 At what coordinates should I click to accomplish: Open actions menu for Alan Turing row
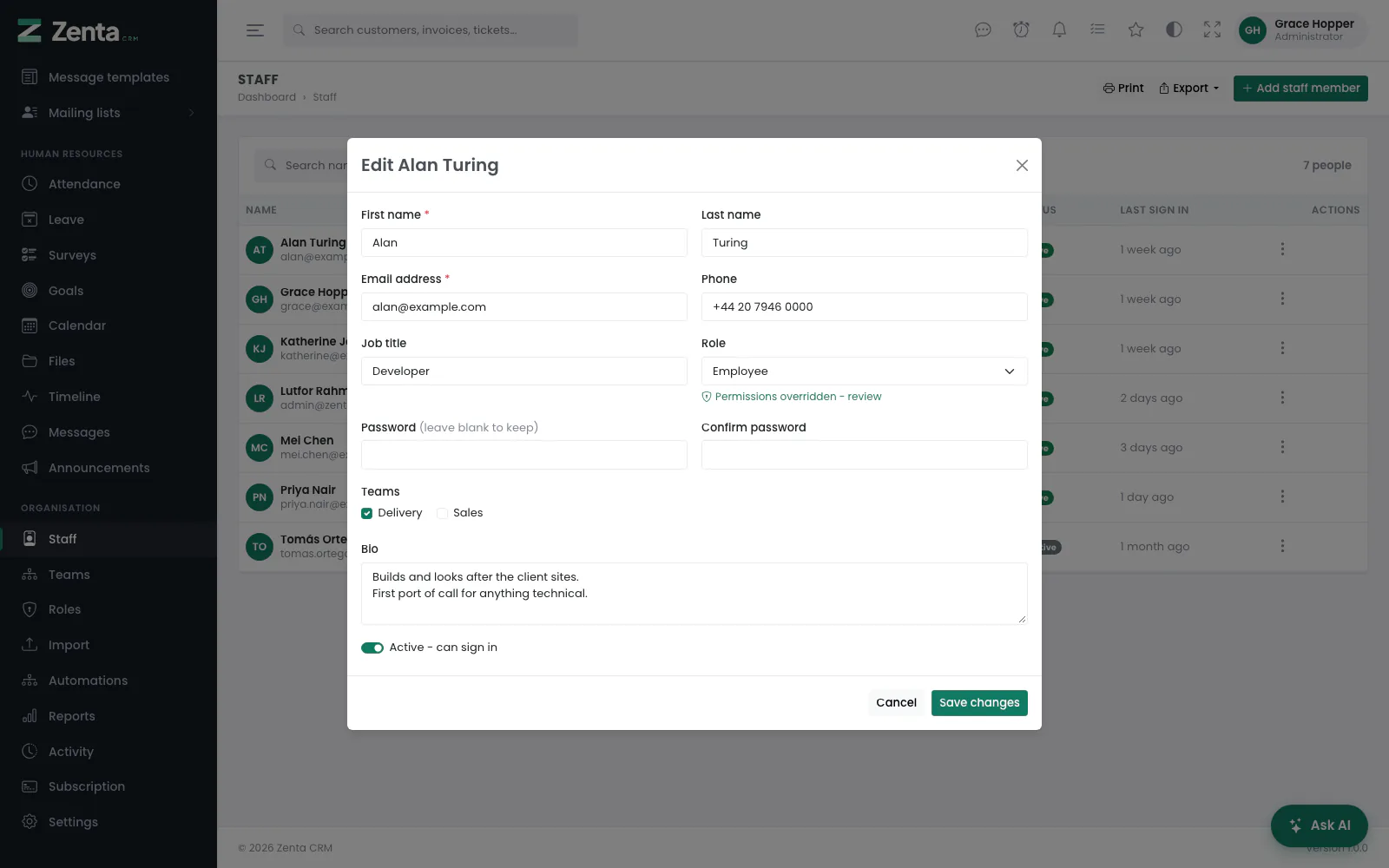coord(1282,249)
